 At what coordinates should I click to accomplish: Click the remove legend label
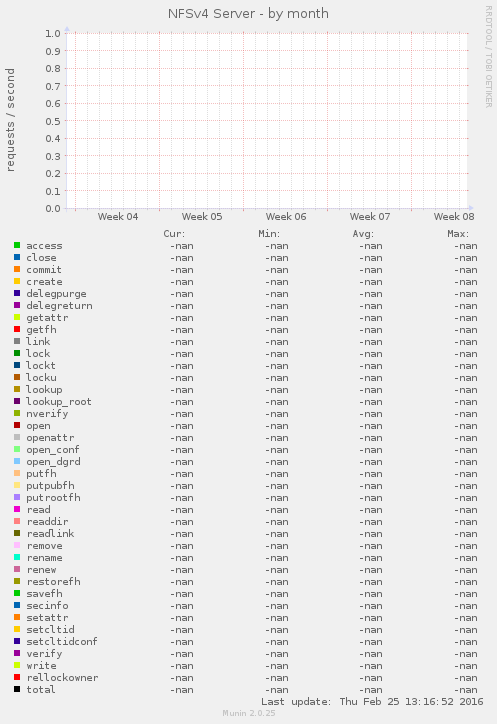click(44, 546)
